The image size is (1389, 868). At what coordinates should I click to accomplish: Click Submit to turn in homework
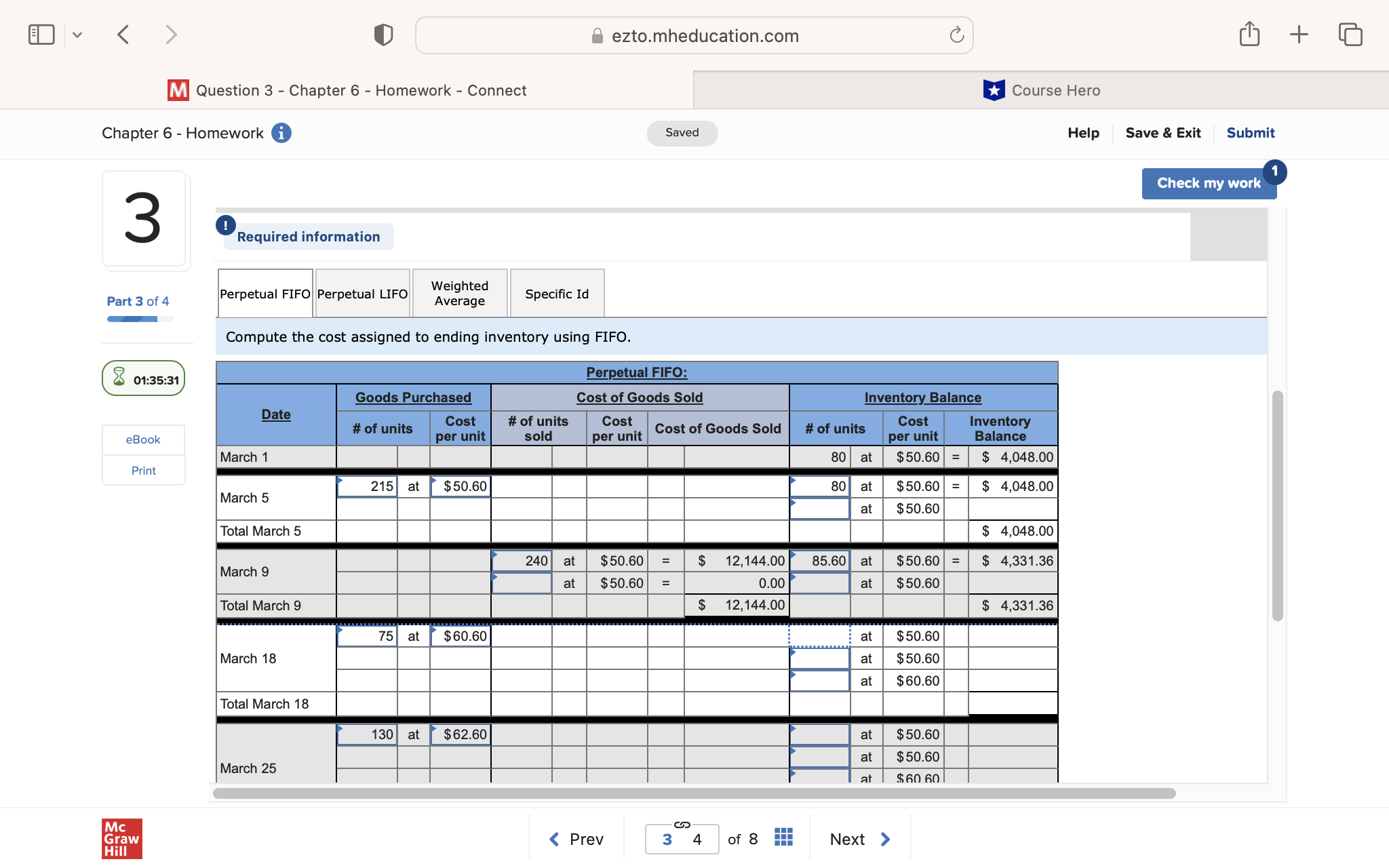pos(1251,133)
